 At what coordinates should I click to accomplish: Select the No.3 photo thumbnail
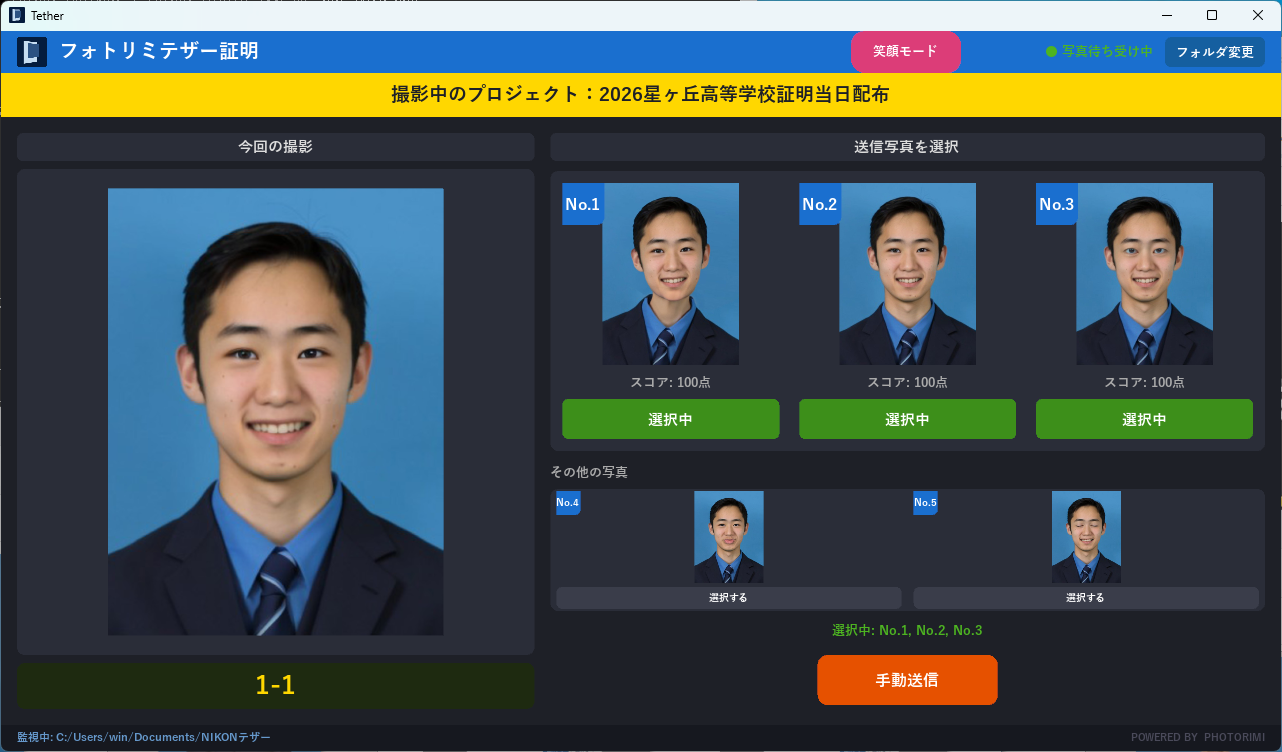click(1144, 274)
